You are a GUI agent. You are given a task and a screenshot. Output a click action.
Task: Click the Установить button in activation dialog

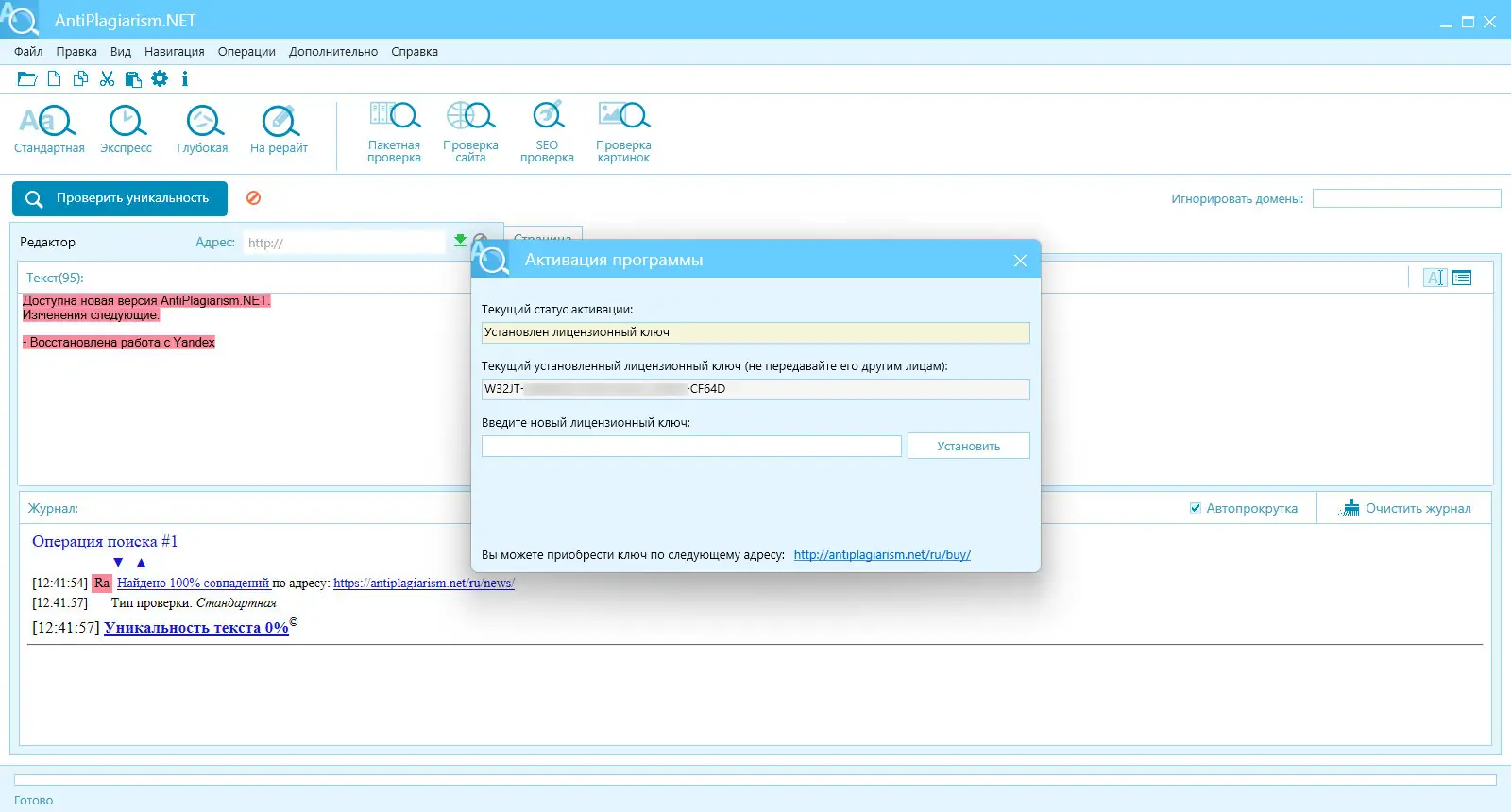968,446
